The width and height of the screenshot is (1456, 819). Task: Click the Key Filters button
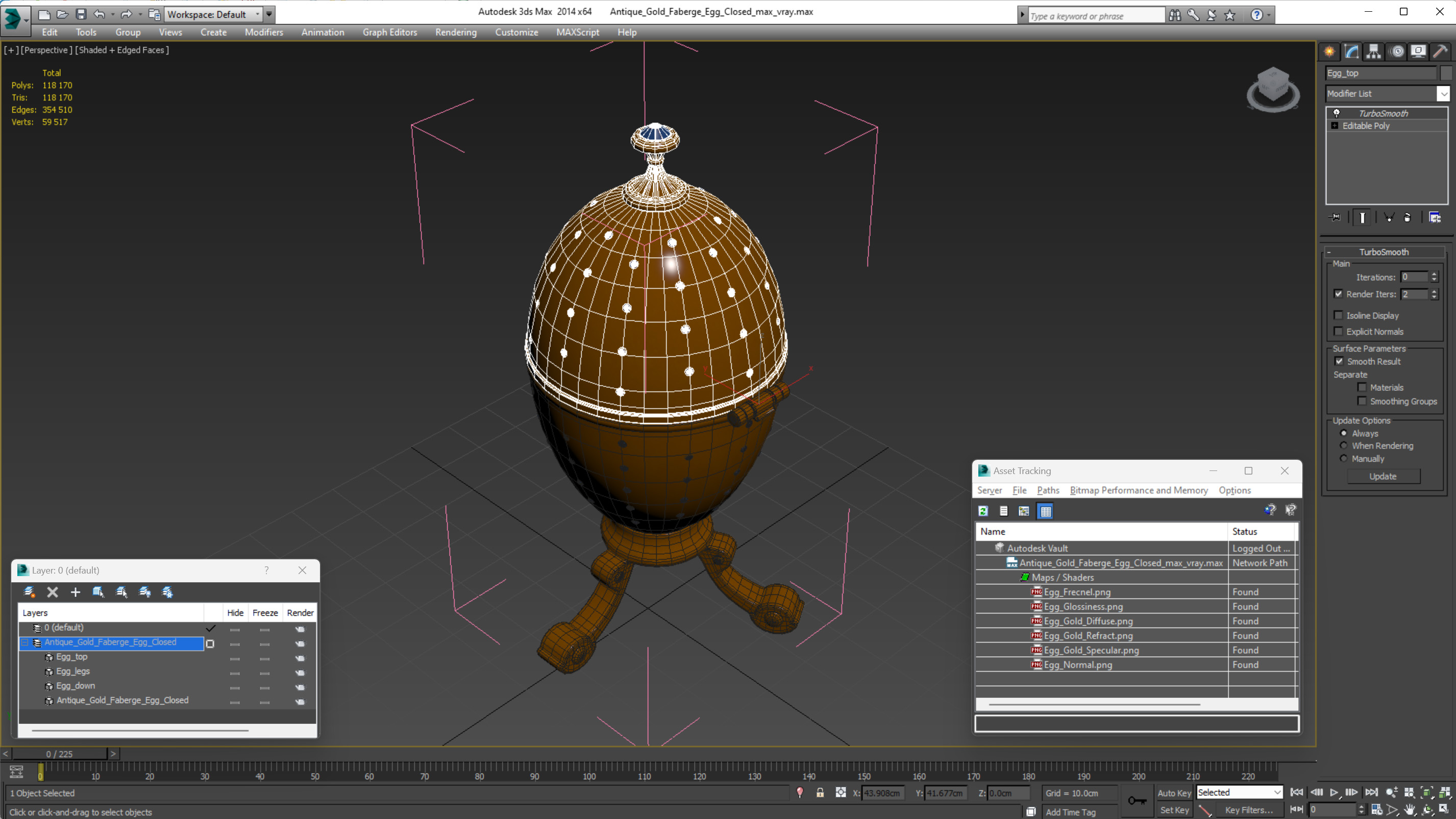(1249, 810)
